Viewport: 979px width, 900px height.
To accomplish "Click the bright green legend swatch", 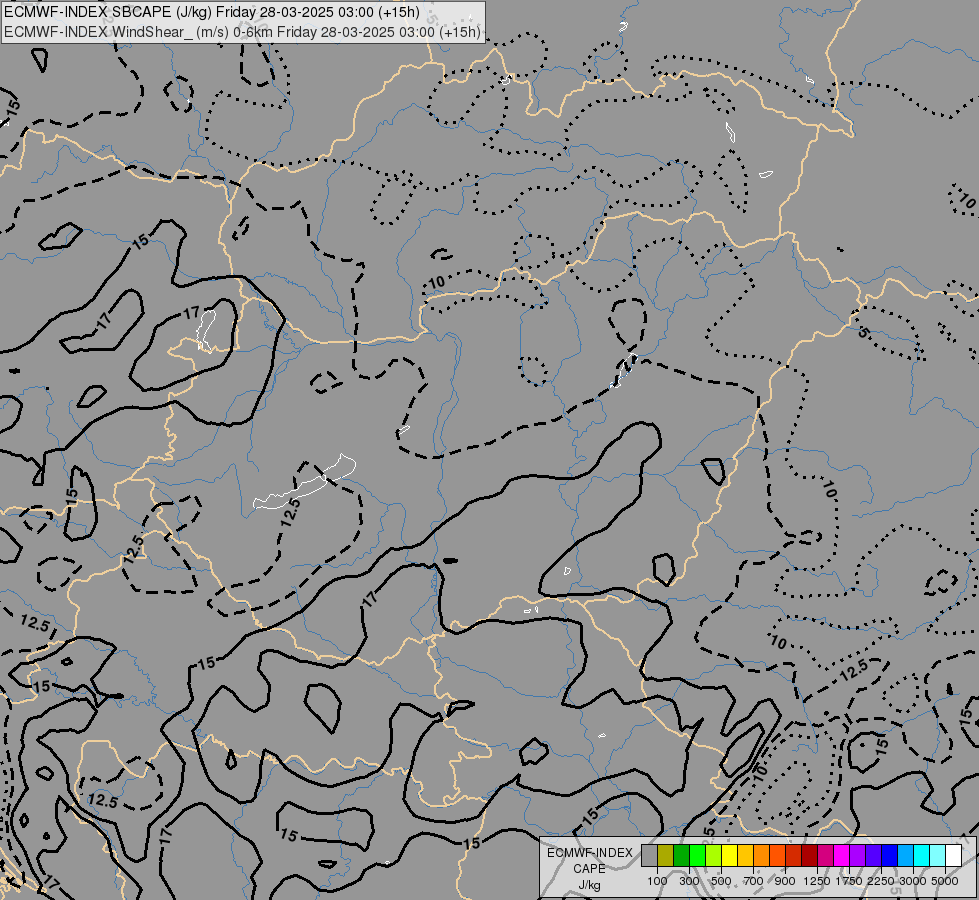I will coord(697,855).
